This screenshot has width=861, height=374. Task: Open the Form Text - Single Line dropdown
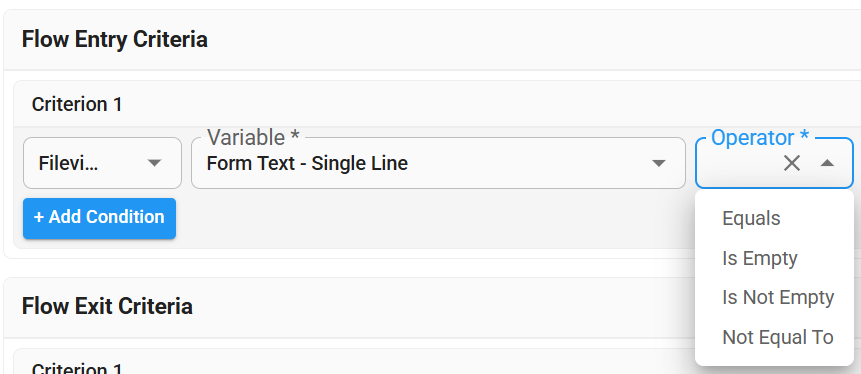(x=438, y=163)
